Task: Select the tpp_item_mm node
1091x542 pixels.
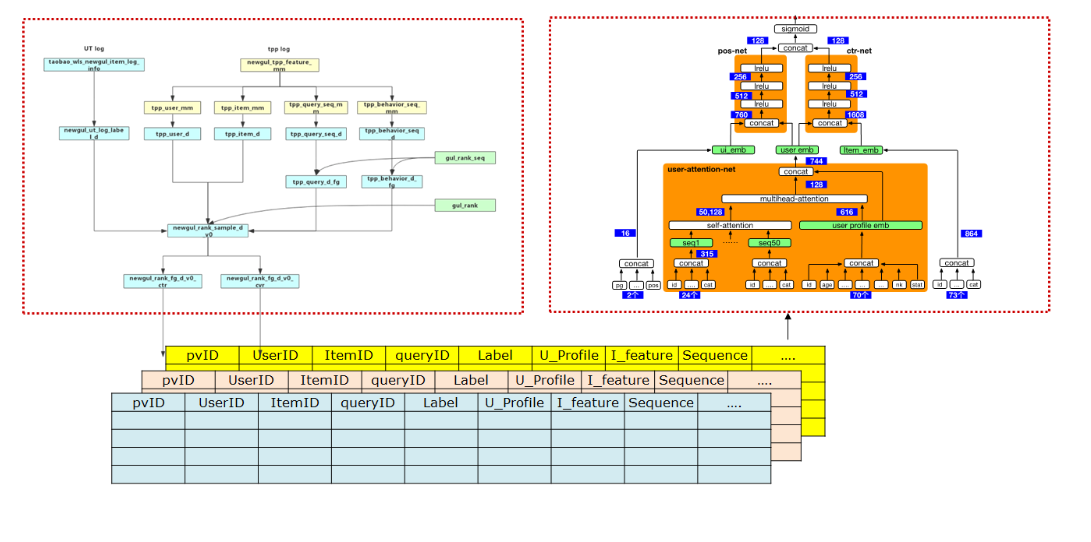Action: (x=241, y=108)
